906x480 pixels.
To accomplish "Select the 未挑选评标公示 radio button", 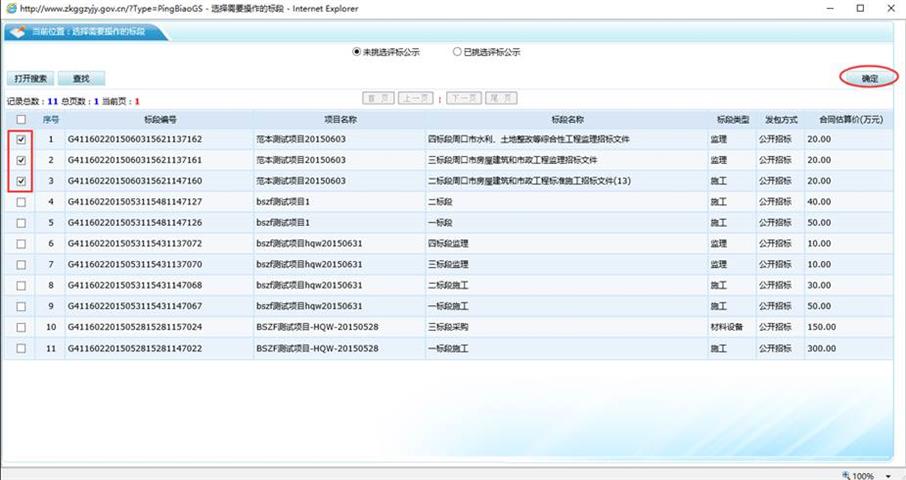I will click(x=356, y=52).
